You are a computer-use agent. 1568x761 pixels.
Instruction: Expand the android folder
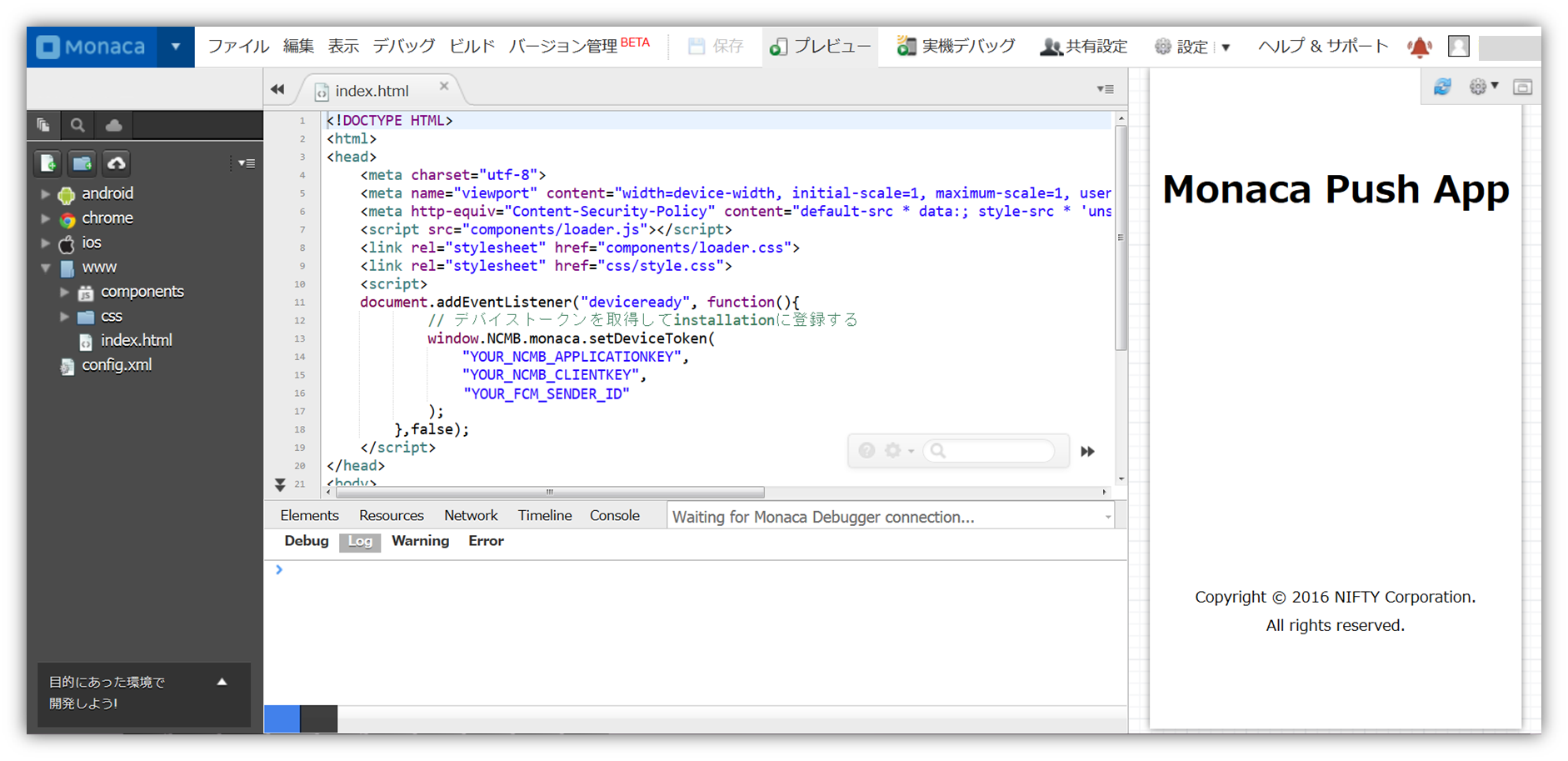[45, 194]
